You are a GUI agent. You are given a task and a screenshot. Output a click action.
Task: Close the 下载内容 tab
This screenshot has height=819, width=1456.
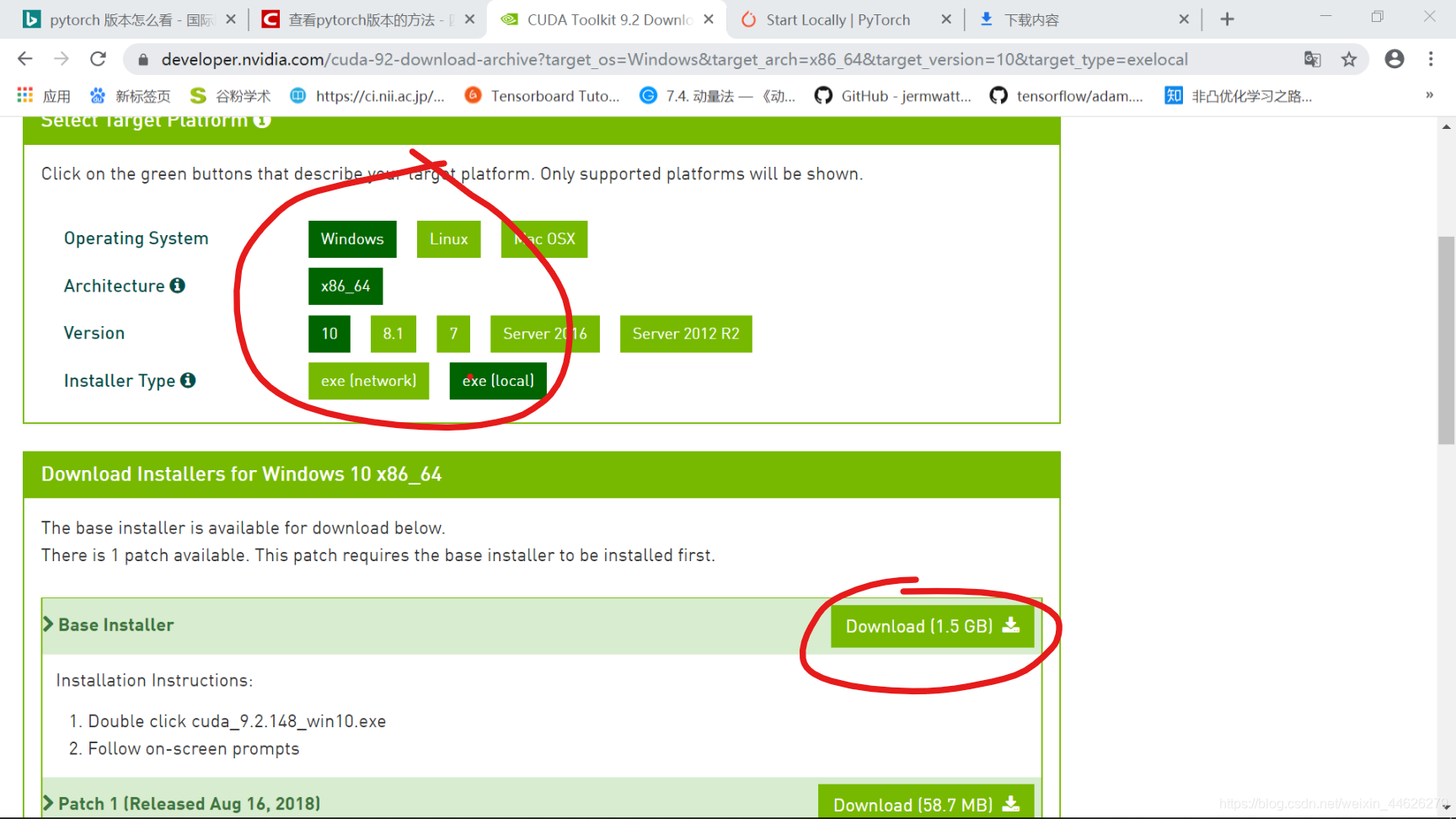[1184, 19]
